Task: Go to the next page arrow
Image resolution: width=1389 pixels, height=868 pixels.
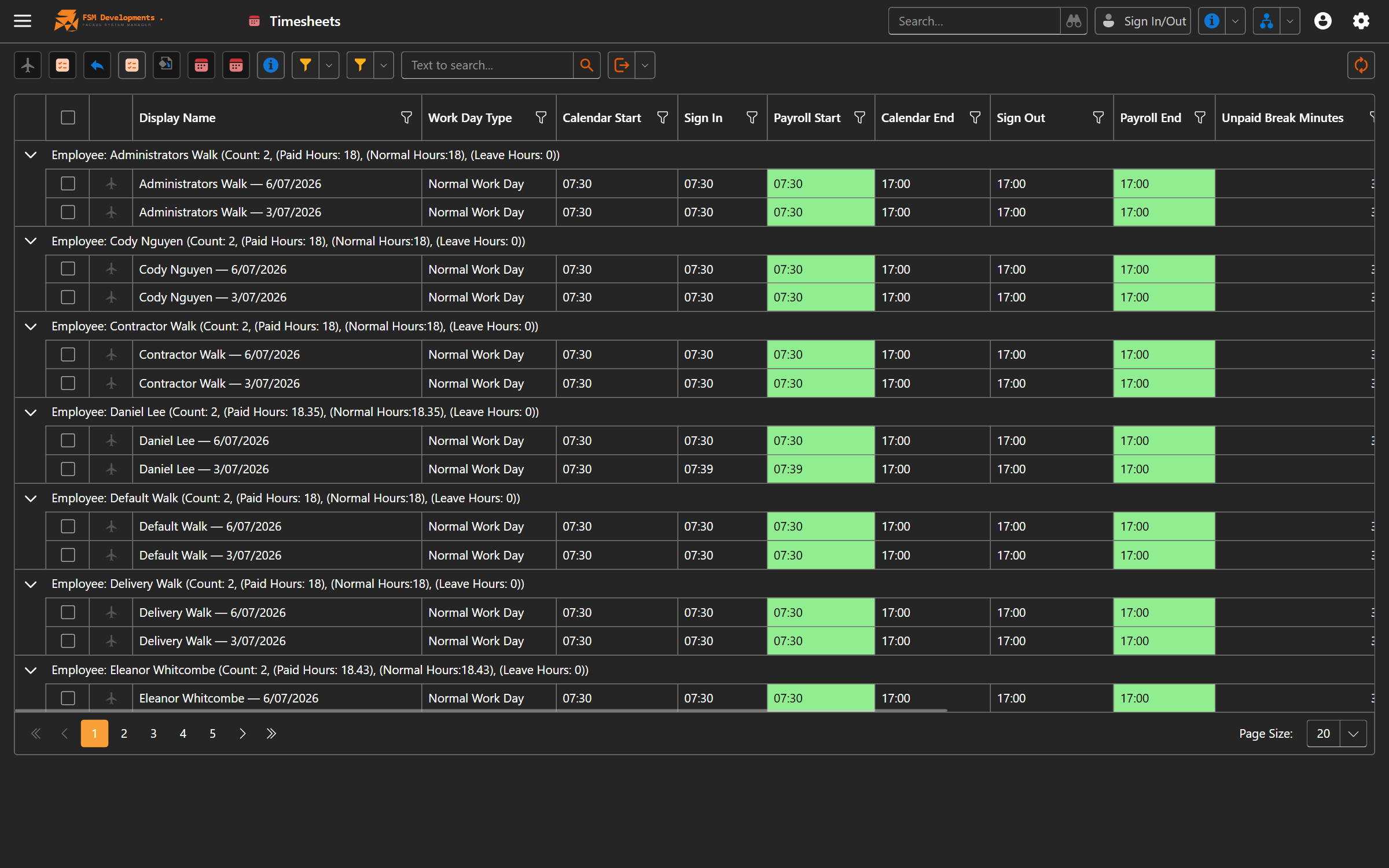Action: coord(242,734)
